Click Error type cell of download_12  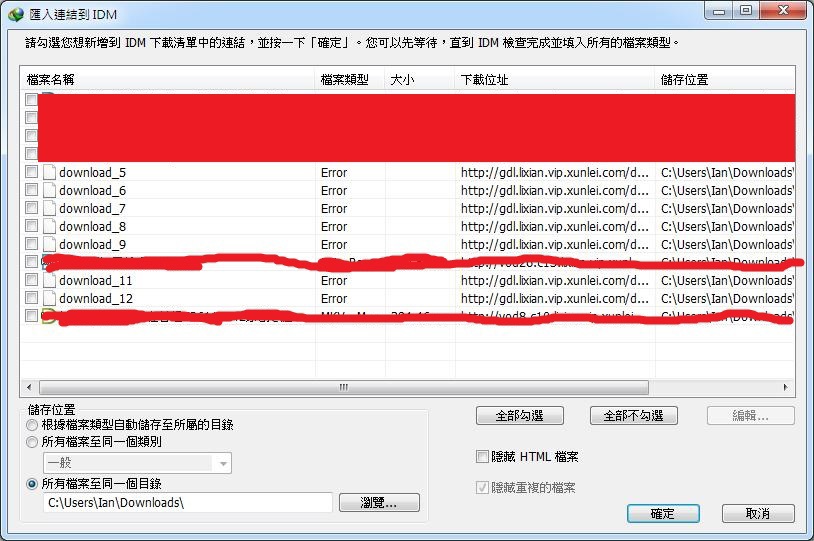[x=334, y=299]
